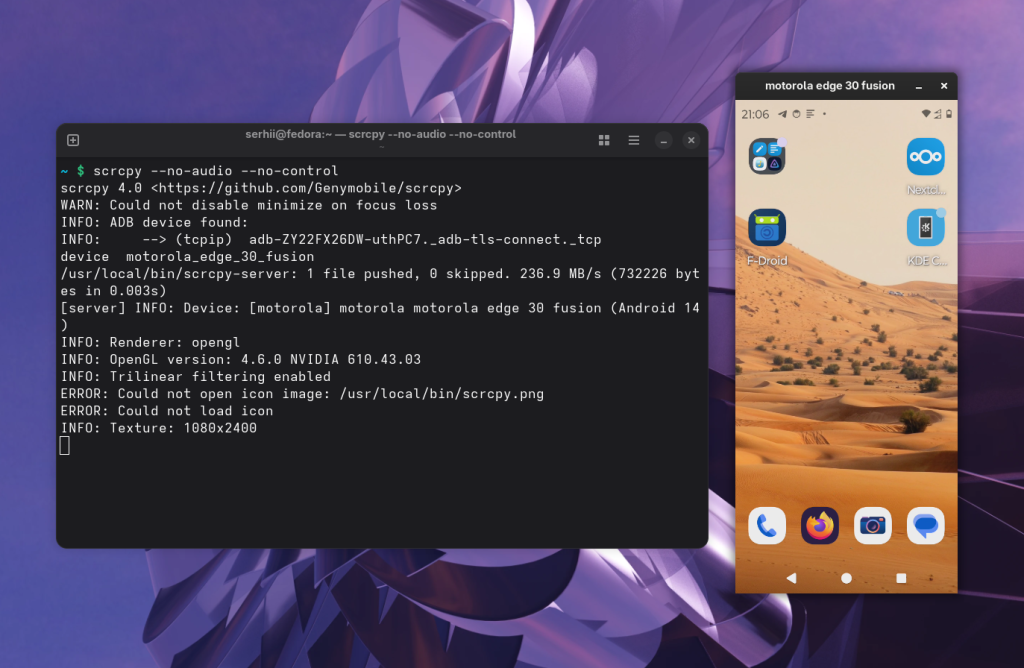
Task: Click the 'device motorola_edge_30_fusion' line
Action: [x=187, y=257]
